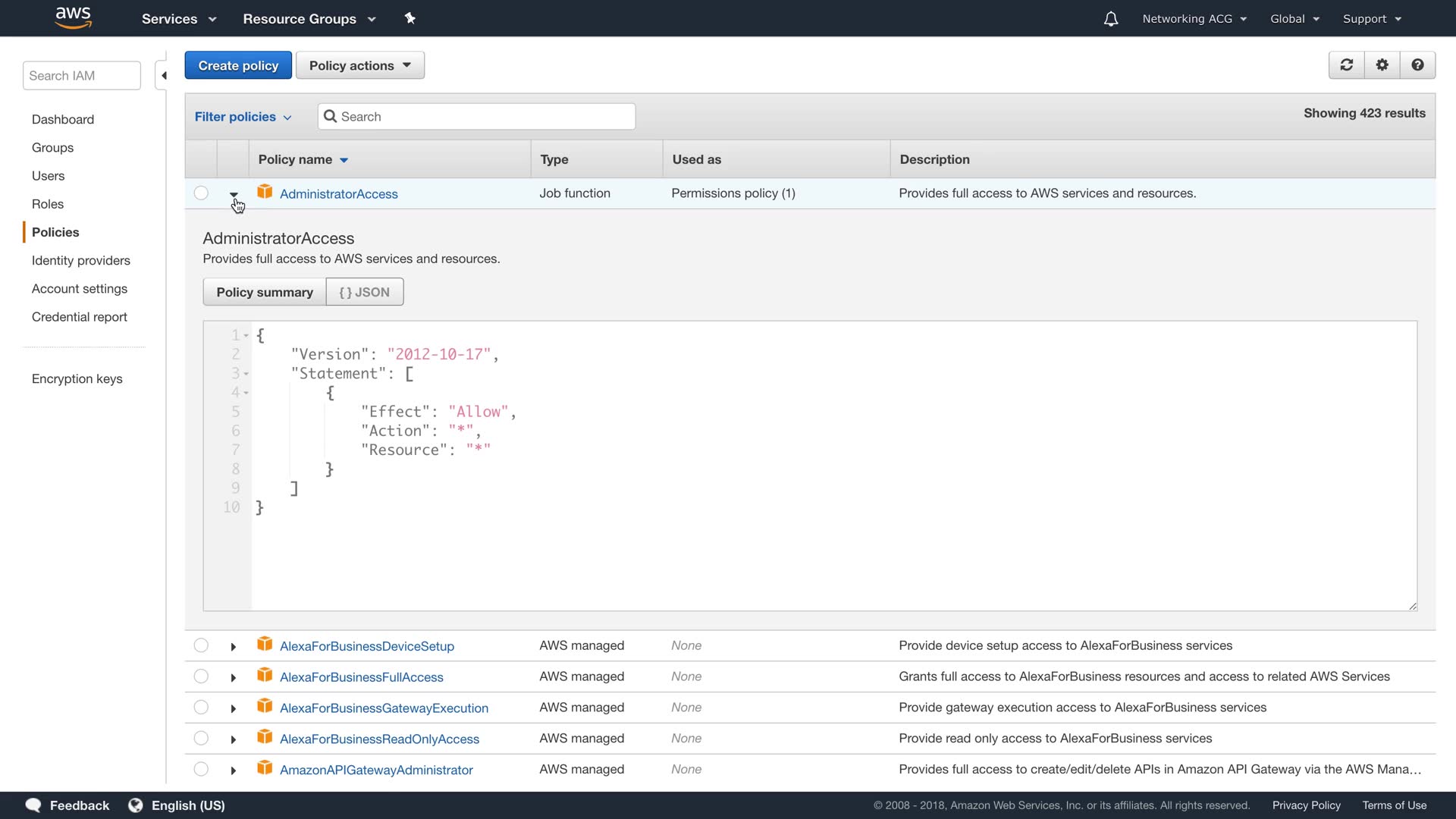1456x819 pixels.
Task: Select the AdministratorAccess radio button
Action: tap(201, 193)
